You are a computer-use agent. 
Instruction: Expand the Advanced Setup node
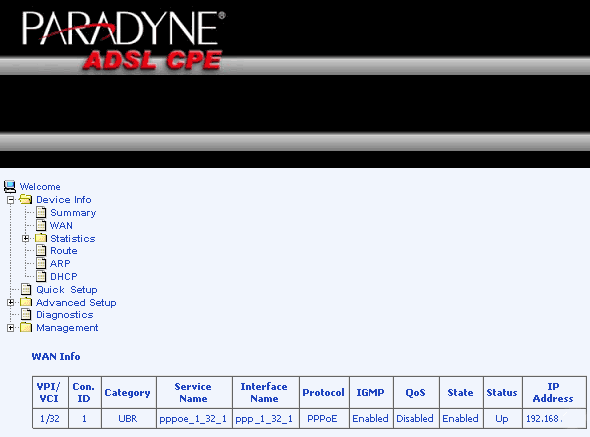[11, 302]
